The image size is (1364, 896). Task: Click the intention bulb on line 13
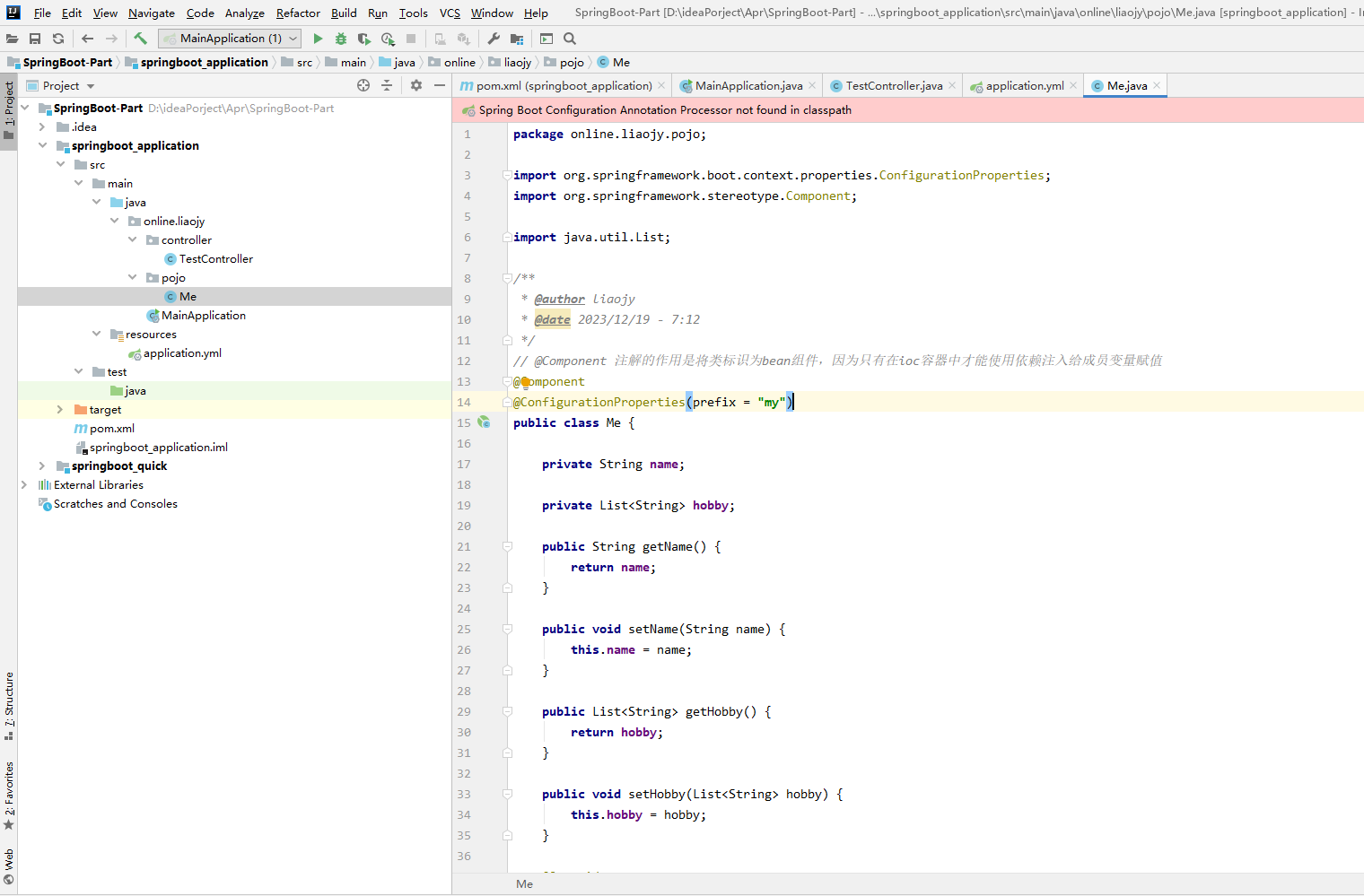pos(525,382)
